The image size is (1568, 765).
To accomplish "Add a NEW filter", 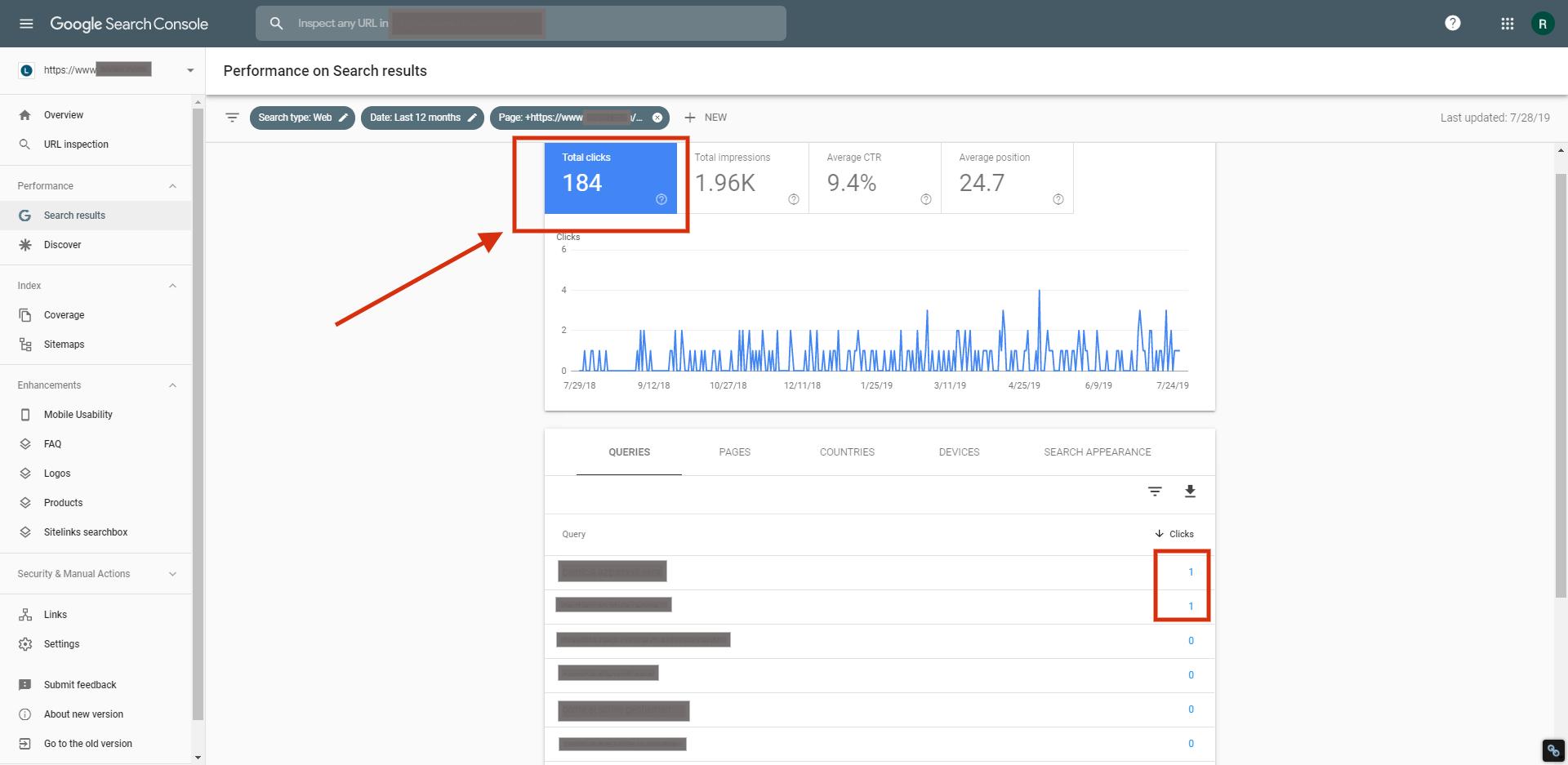I will (706, 118).
